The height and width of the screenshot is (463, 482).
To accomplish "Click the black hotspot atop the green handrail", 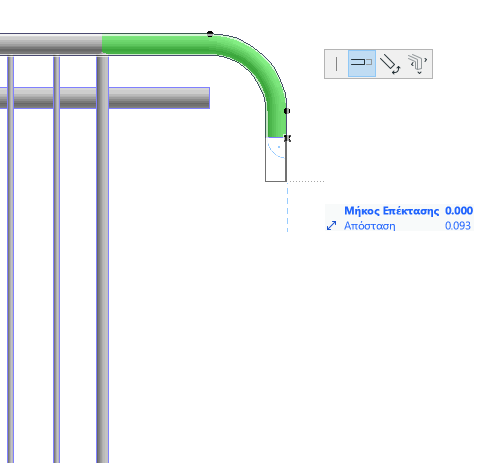I will click(210, 34).
